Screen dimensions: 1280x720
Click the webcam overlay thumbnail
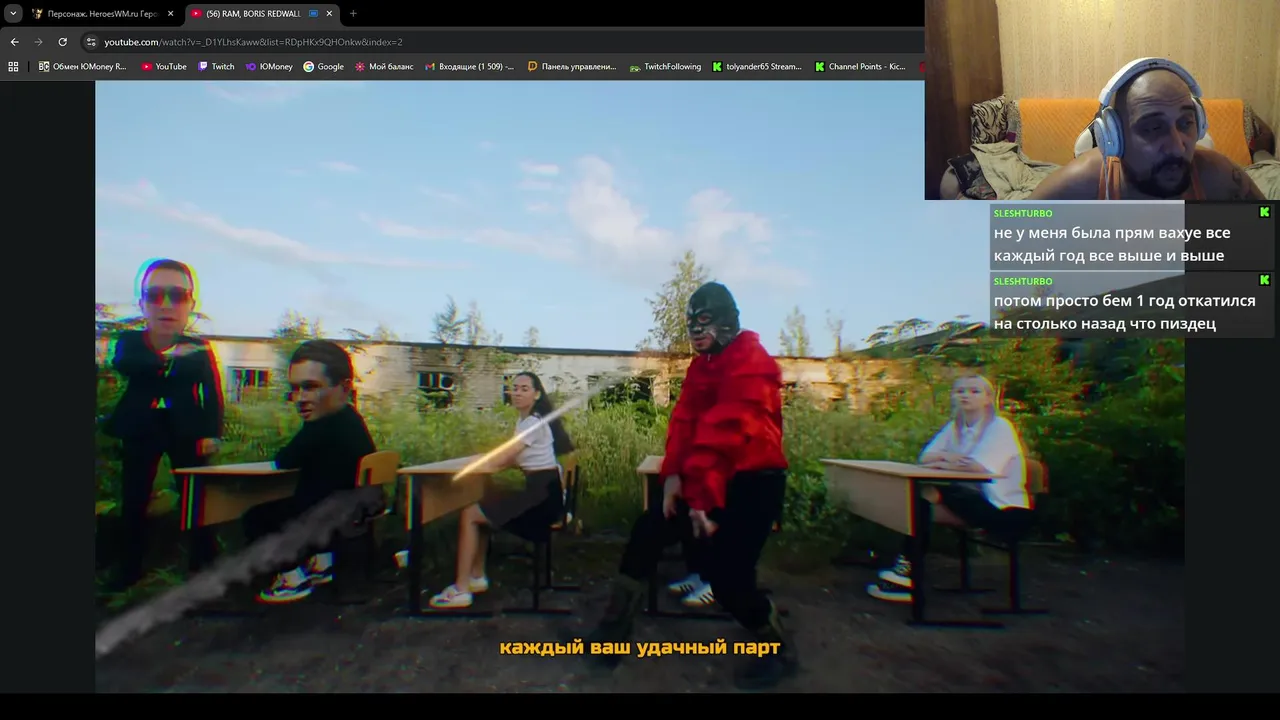coord(1102,100)
